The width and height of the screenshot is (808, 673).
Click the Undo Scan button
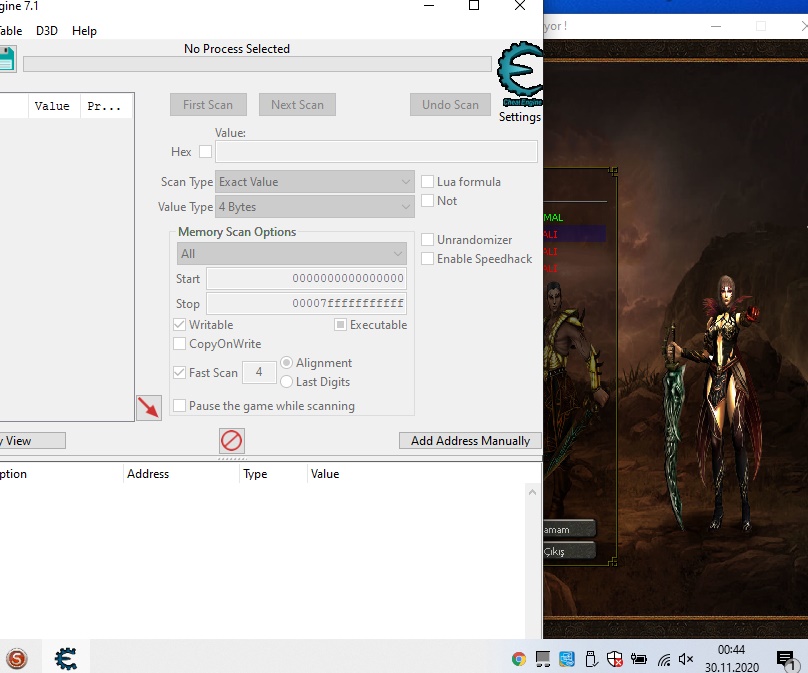pos(450,105)
